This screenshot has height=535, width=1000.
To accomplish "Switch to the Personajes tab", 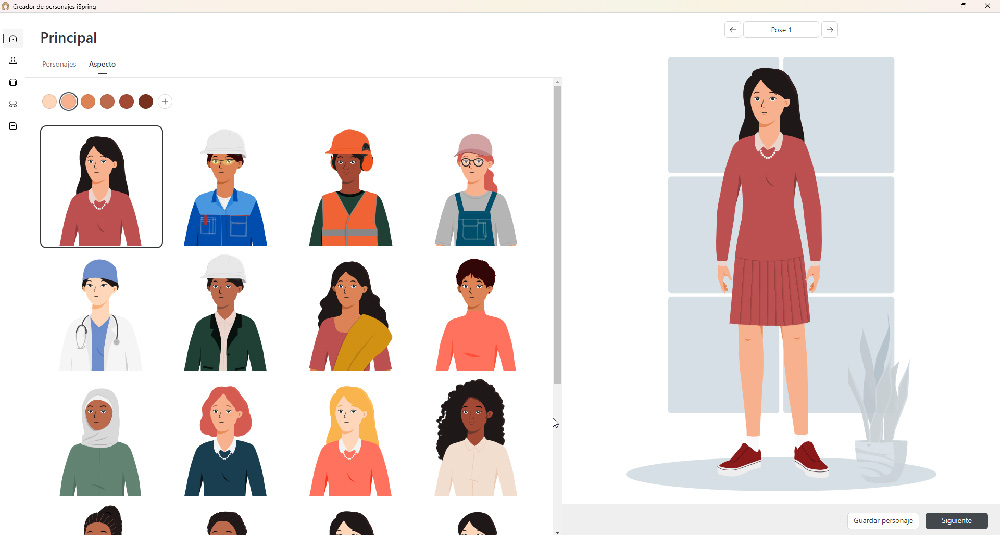I will 59,64.
